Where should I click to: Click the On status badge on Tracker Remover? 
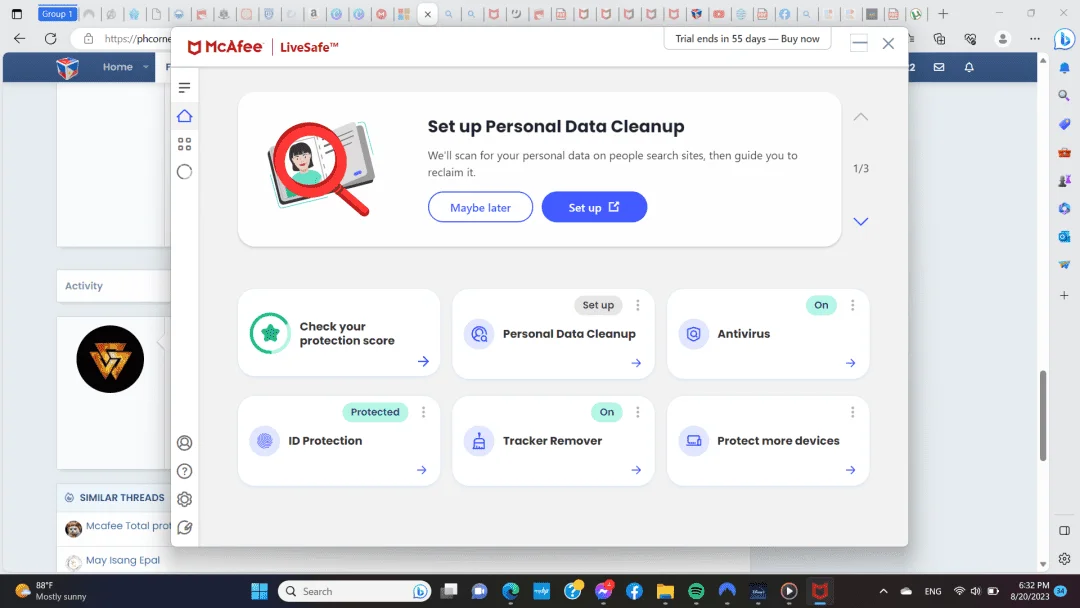click(606, 412)
